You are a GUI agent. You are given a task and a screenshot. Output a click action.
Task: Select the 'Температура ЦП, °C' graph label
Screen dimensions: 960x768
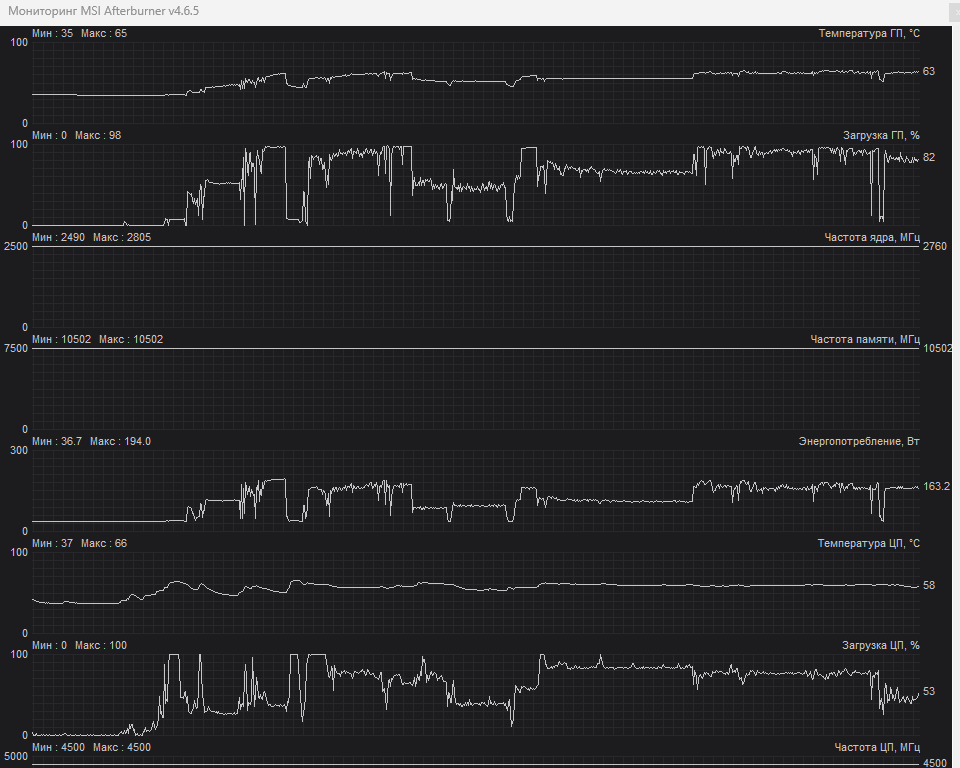(869, 544)
